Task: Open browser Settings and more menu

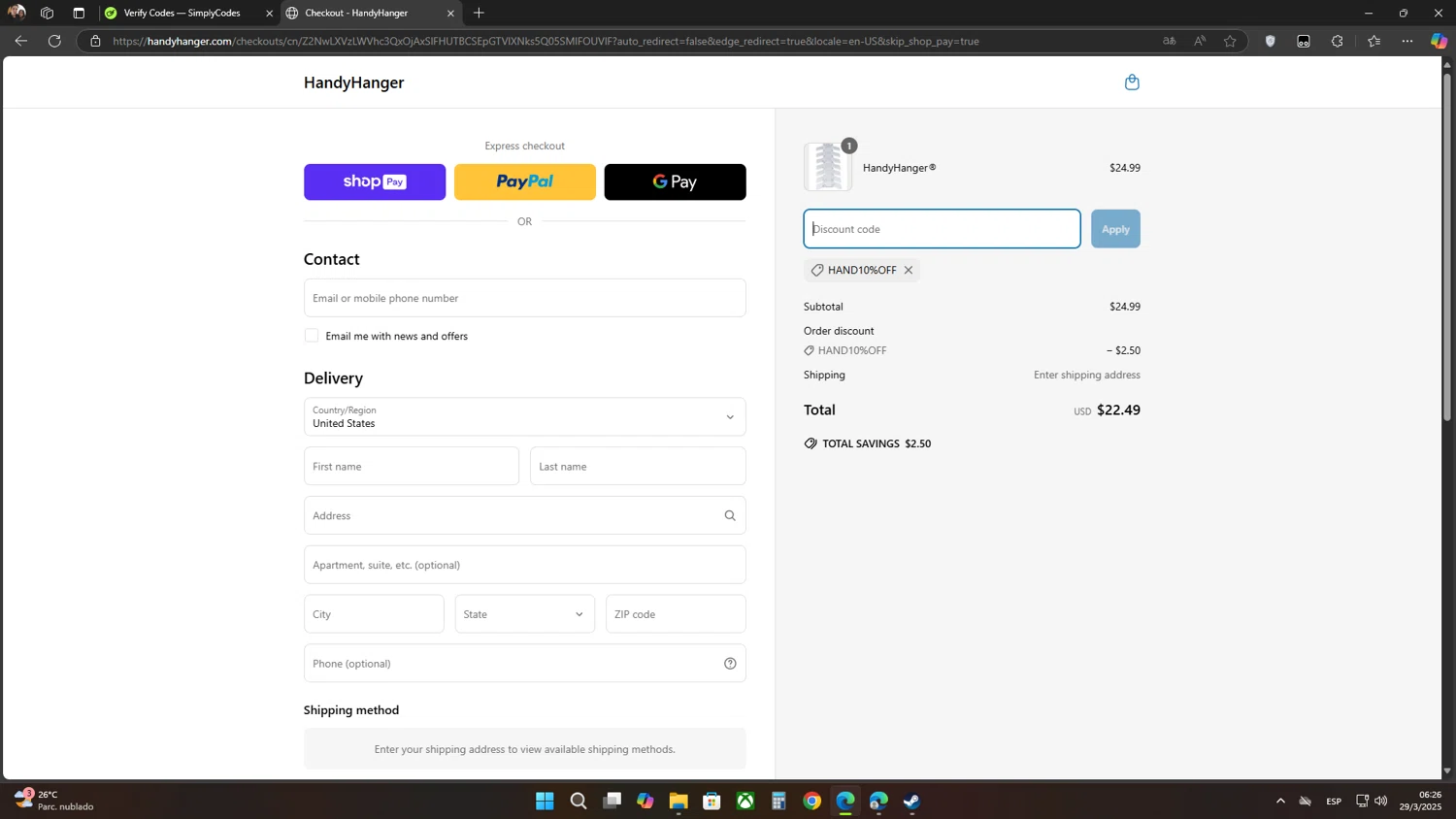Action: [x=1407, y=41]
